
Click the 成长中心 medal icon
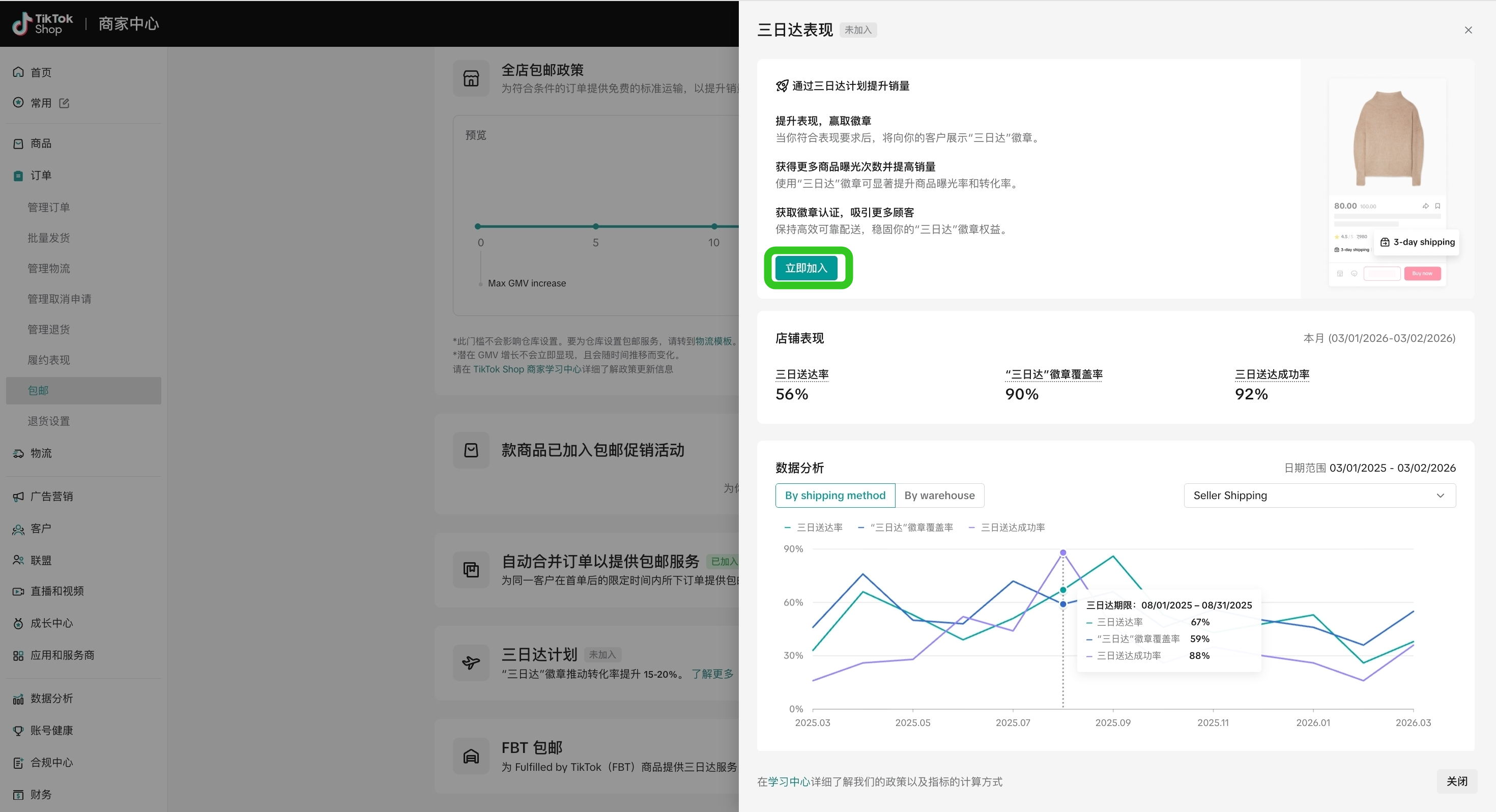[x=18, y=623]
